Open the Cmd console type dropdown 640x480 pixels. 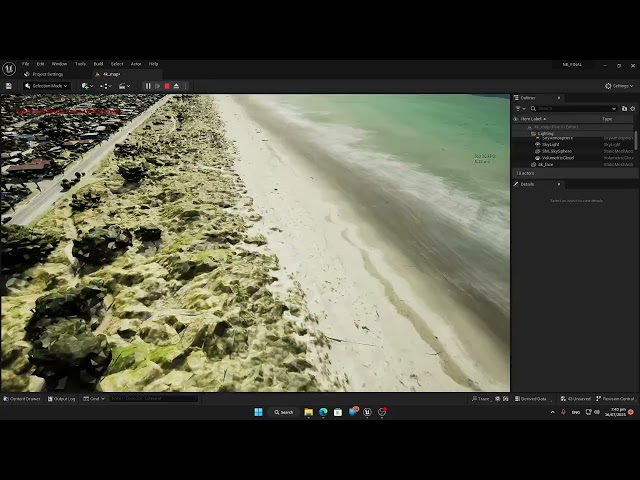[94, 399]
